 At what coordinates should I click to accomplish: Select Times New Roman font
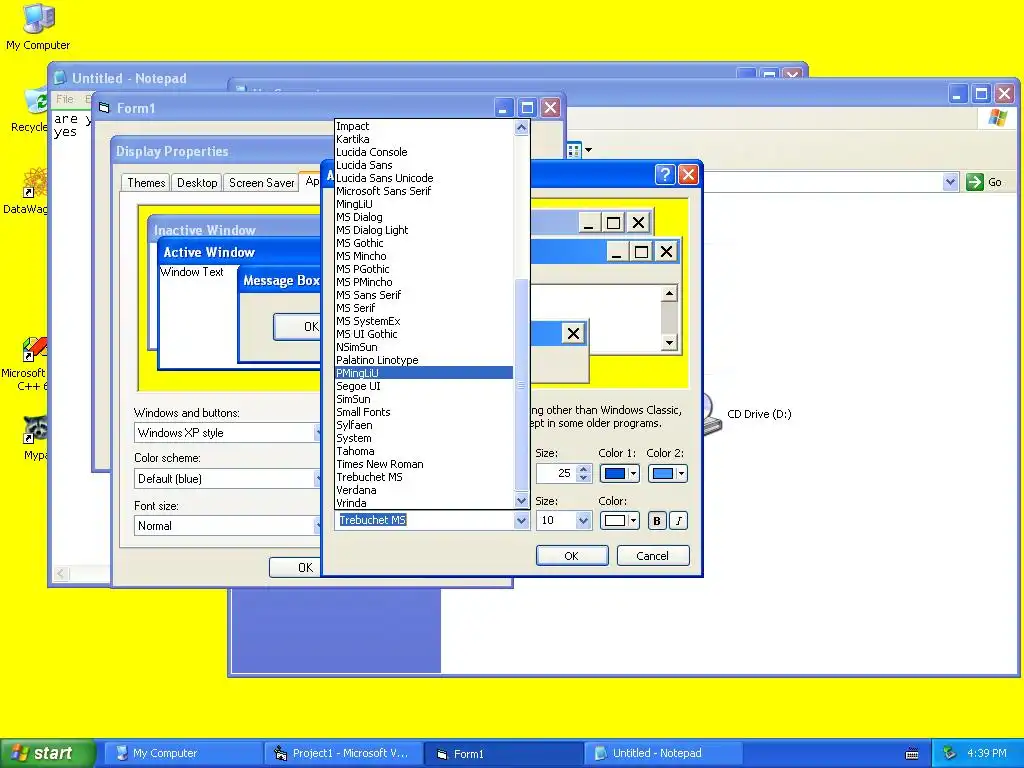(x=424, y=464)
